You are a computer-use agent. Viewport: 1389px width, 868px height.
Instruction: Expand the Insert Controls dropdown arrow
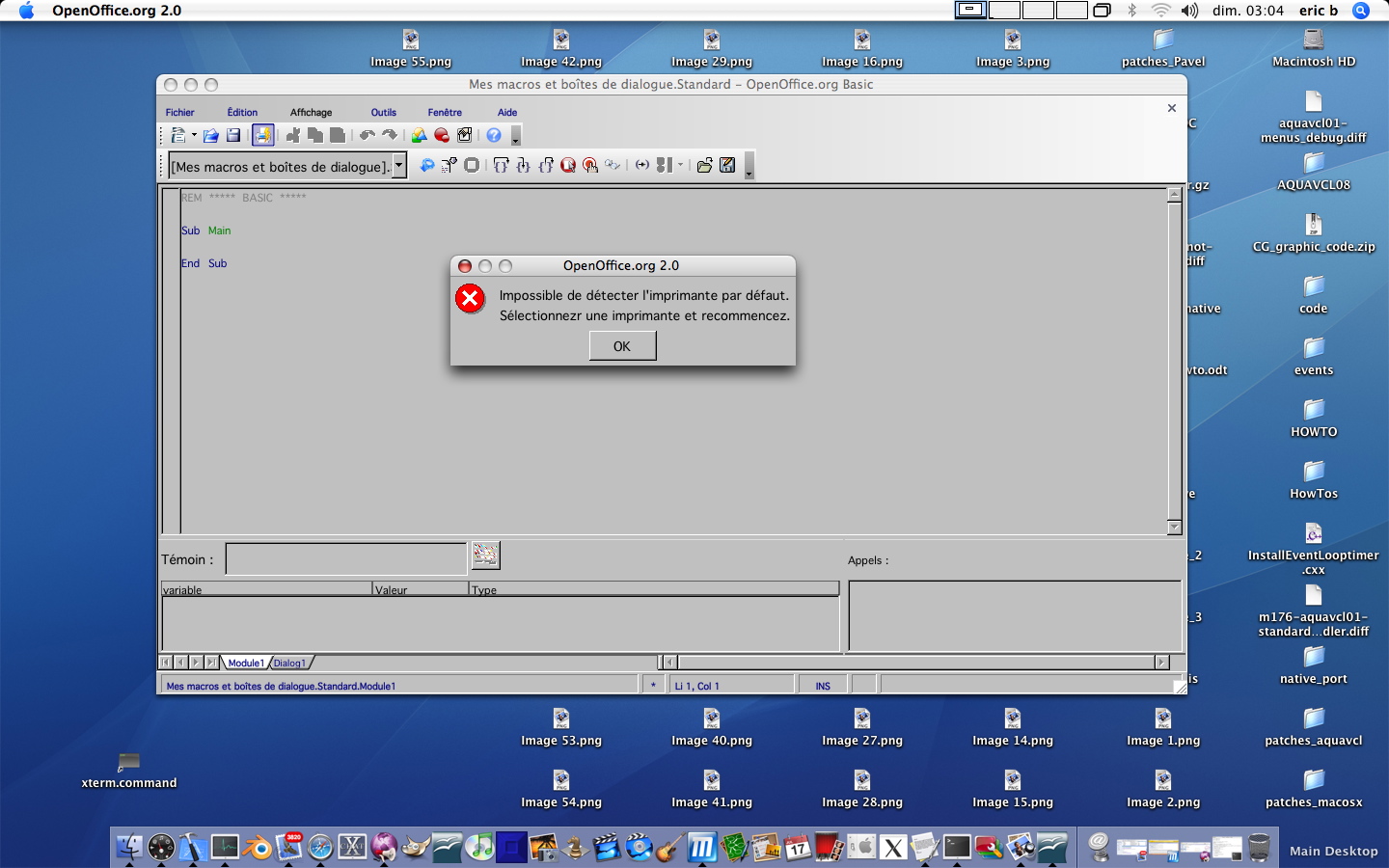pyautogui.click(x=680, y=166)
